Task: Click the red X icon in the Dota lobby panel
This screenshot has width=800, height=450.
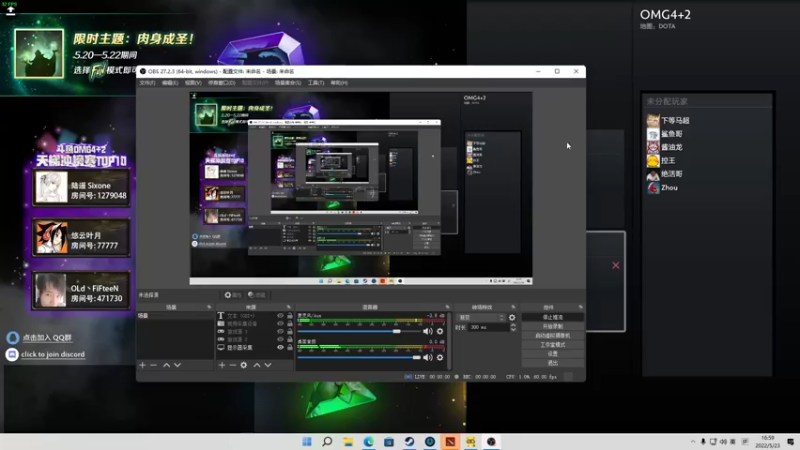Action: pos(616,265)
